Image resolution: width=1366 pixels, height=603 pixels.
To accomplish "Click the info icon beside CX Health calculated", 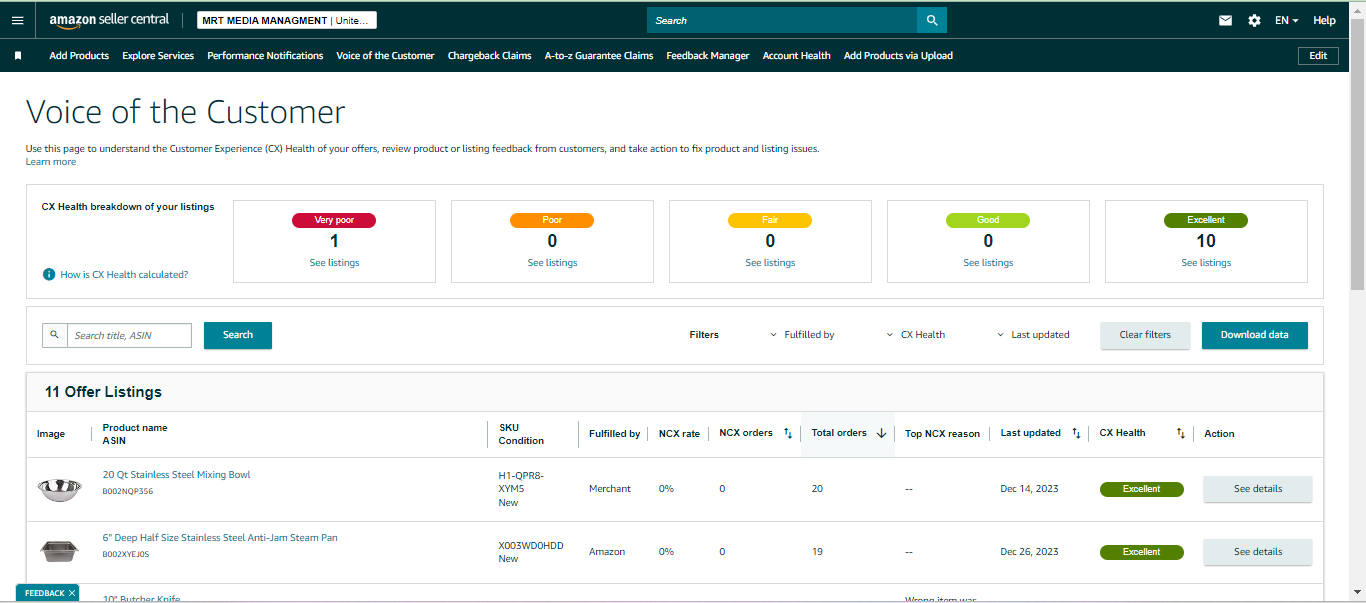I will [48, 274].
